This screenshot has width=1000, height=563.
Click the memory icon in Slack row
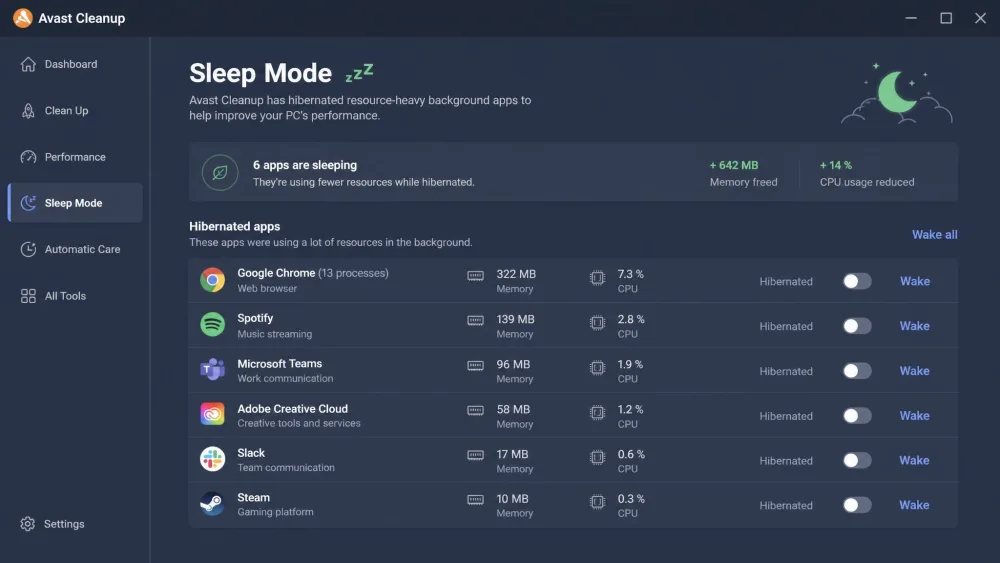tap(475, 455)
